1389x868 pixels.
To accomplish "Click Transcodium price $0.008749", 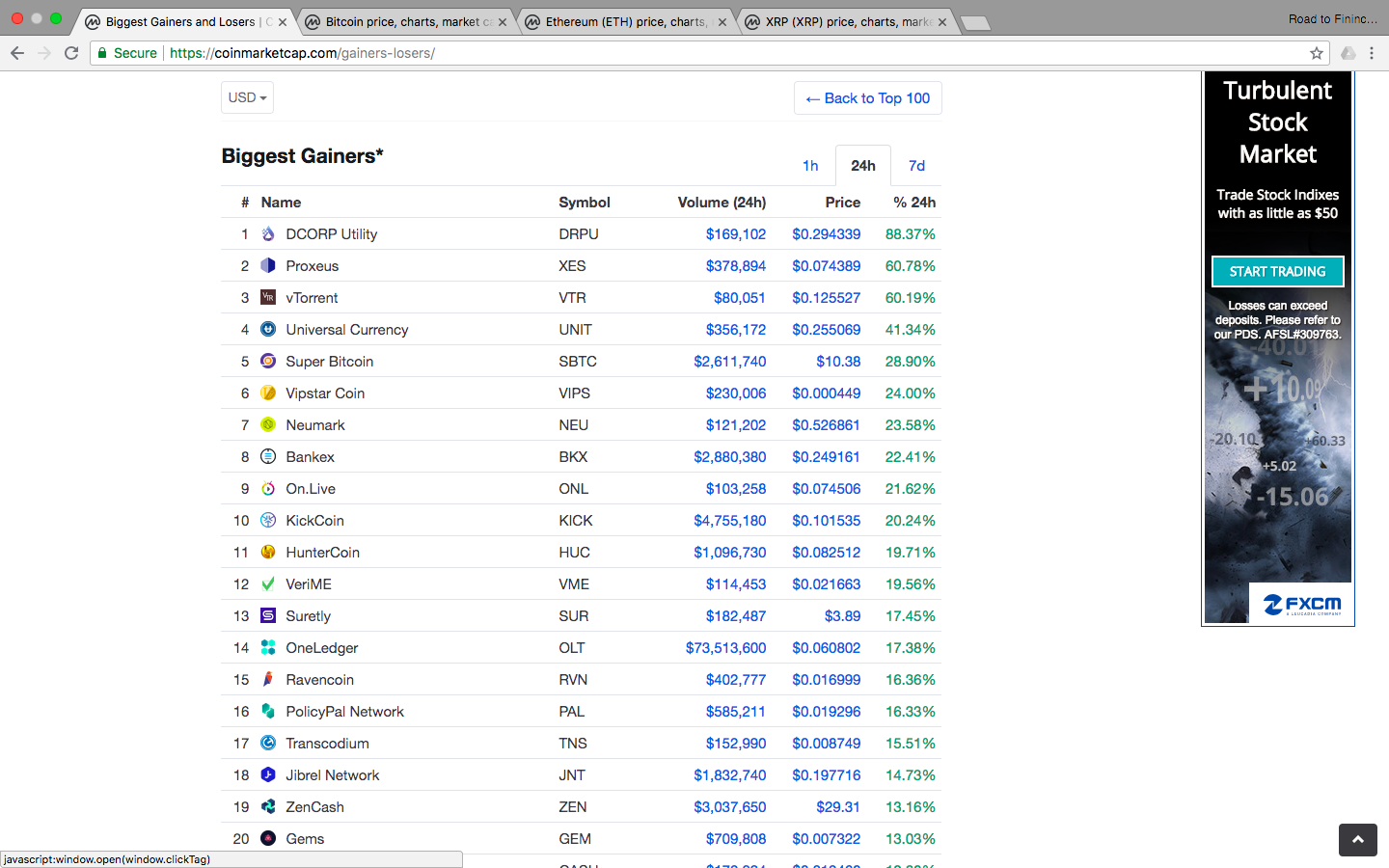I will [x=827, y=744].
